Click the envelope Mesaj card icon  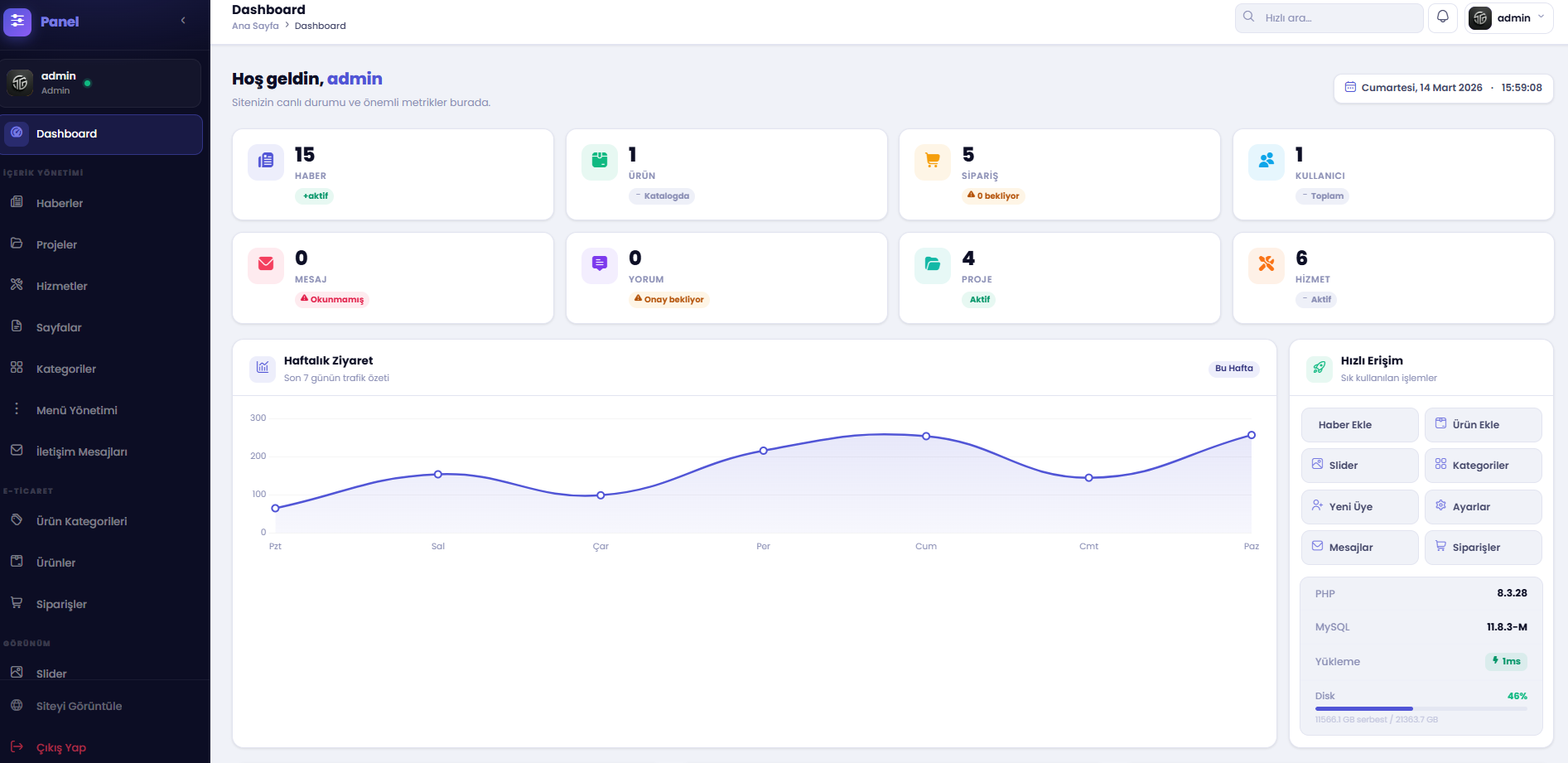point(266,264)
